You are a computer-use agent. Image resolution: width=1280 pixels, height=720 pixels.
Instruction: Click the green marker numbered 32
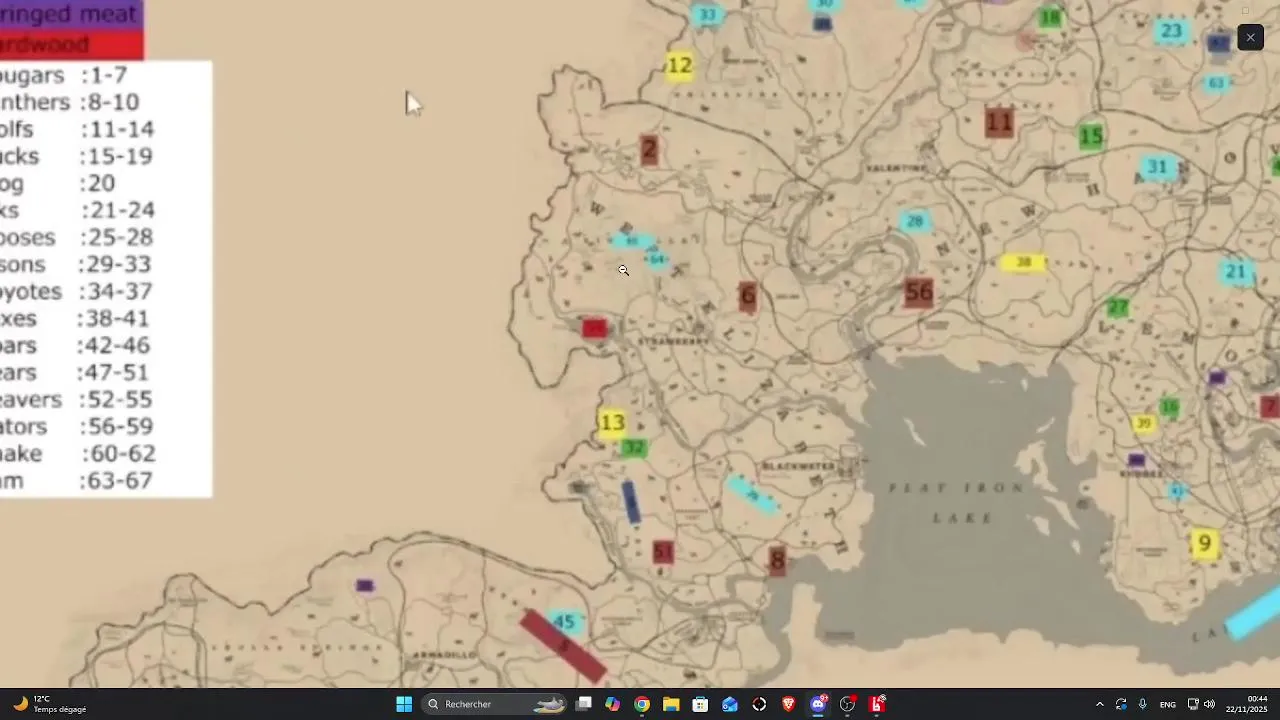633,447
